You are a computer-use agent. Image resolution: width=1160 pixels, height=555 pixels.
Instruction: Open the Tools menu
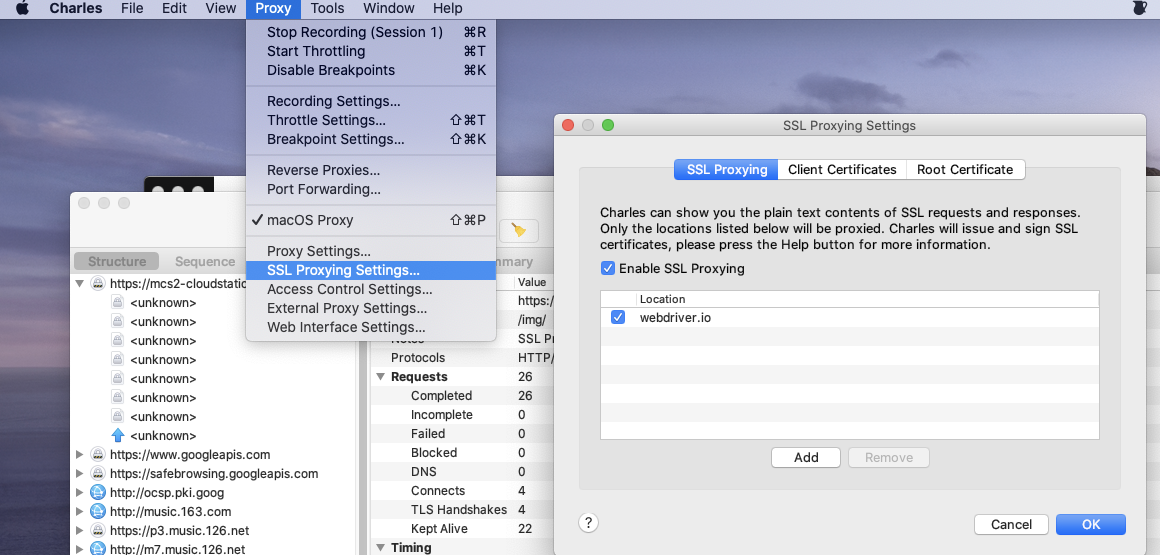[x=328, y=9]
